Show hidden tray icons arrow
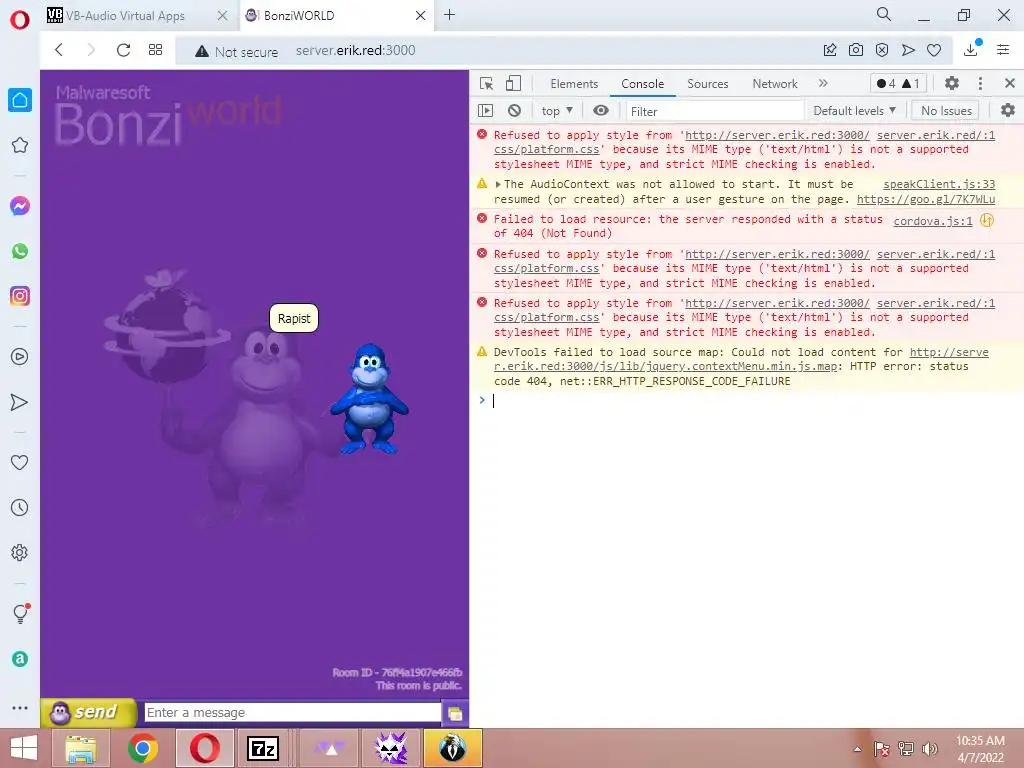The image size is (1024, 768). click(x=857, y=749)
